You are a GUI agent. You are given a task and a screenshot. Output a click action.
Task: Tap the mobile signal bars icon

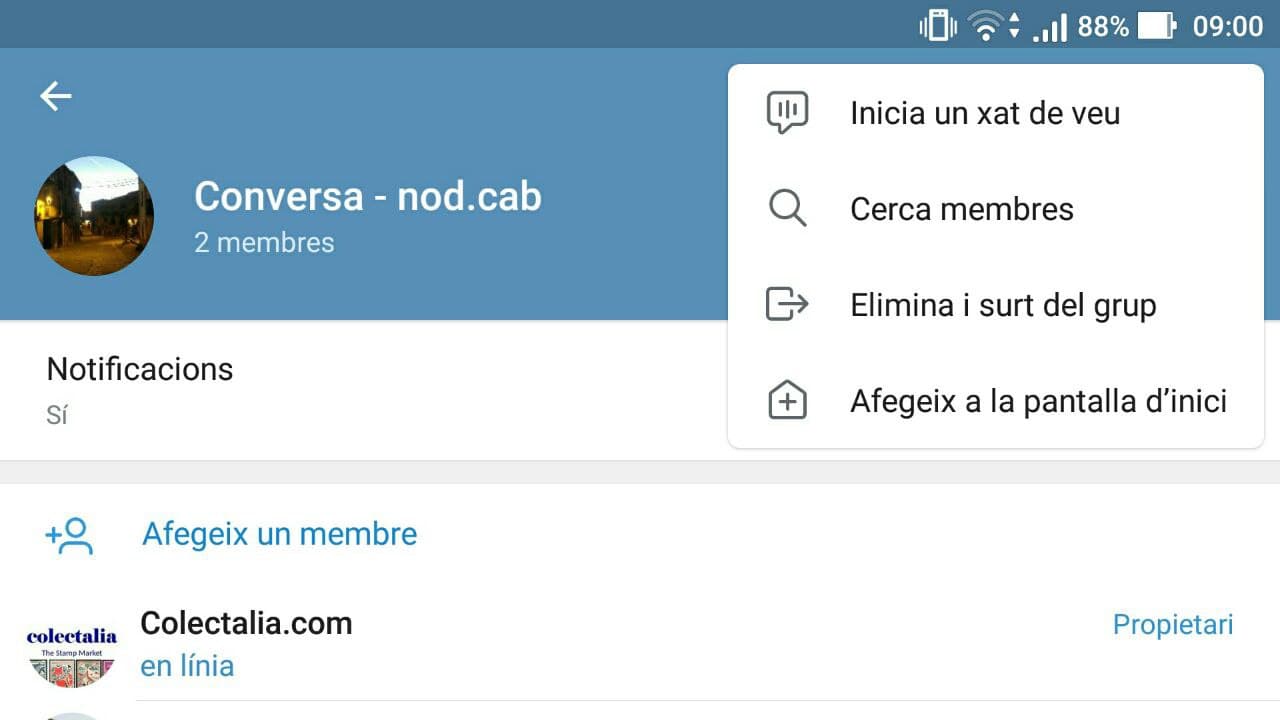pos(1049,27)
